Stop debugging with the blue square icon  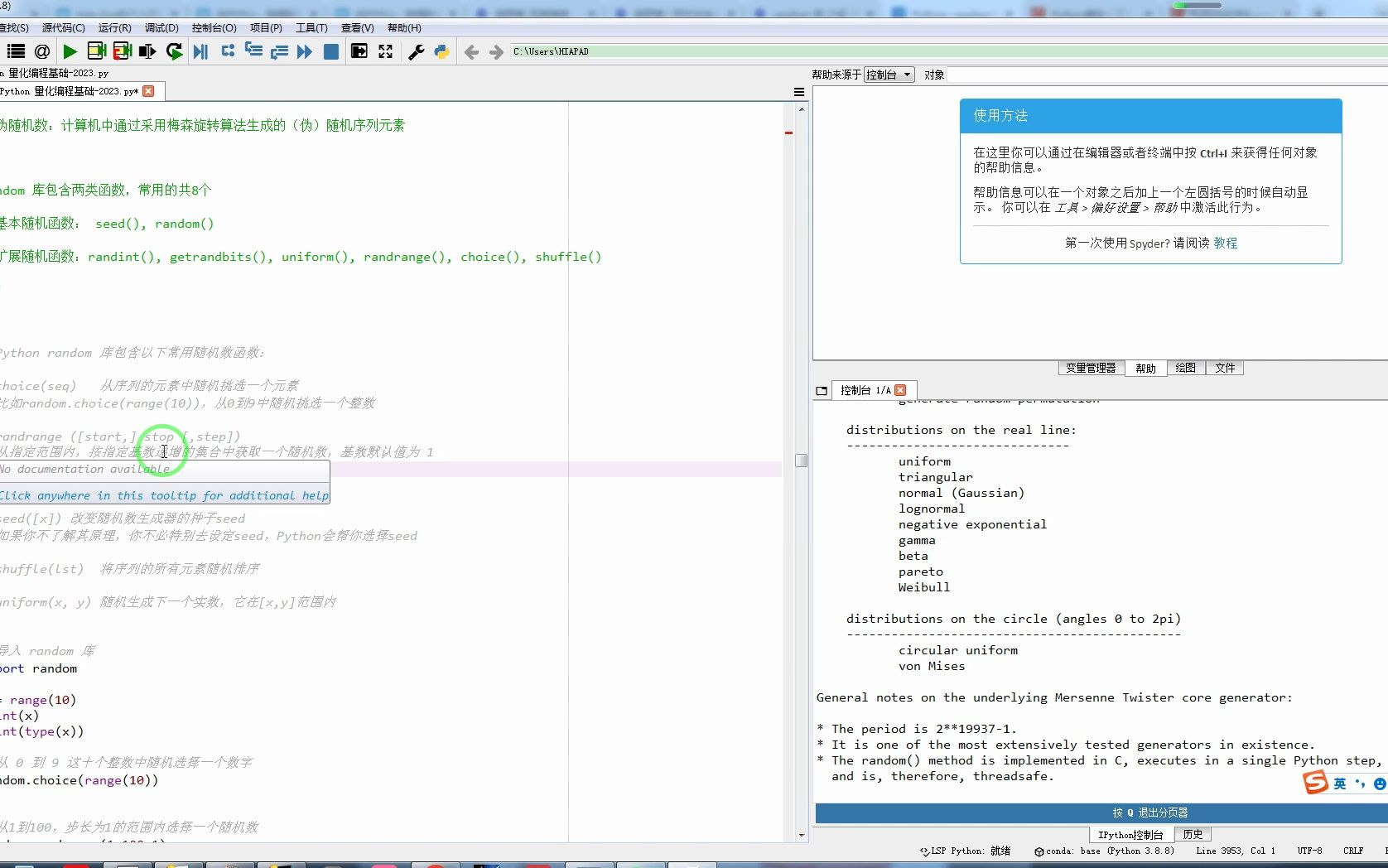tap(330, 51)
